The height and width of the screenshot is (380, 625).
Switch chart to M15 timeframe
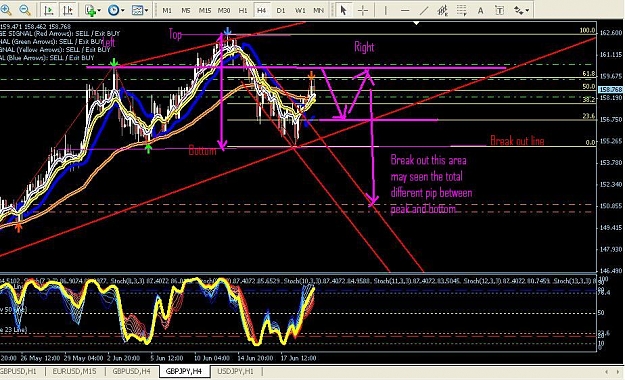pos(205,10)
